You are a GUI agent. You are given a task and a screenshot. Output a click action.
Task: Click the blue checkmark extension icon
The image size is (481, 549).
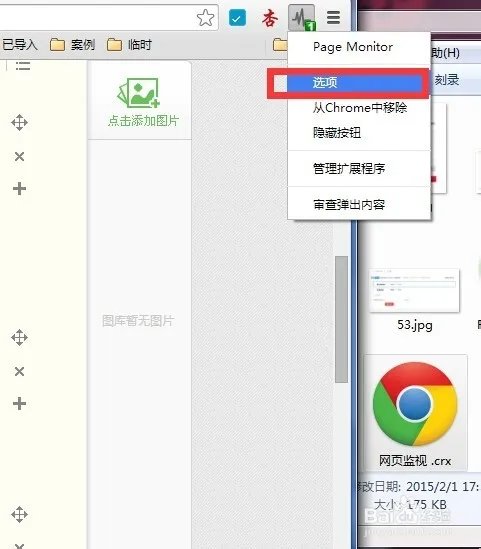pos(237,18)
